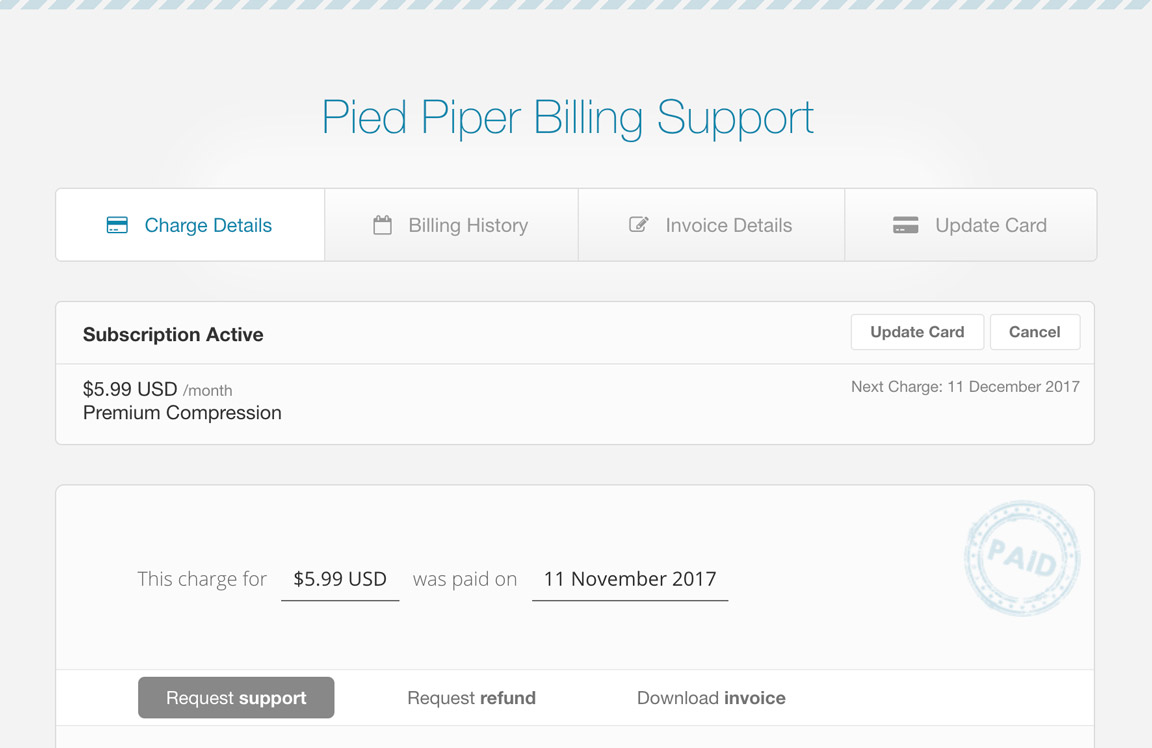Click the Update Card button in subscription panel
Screen dimensions: 1152x748
[917, 332]
